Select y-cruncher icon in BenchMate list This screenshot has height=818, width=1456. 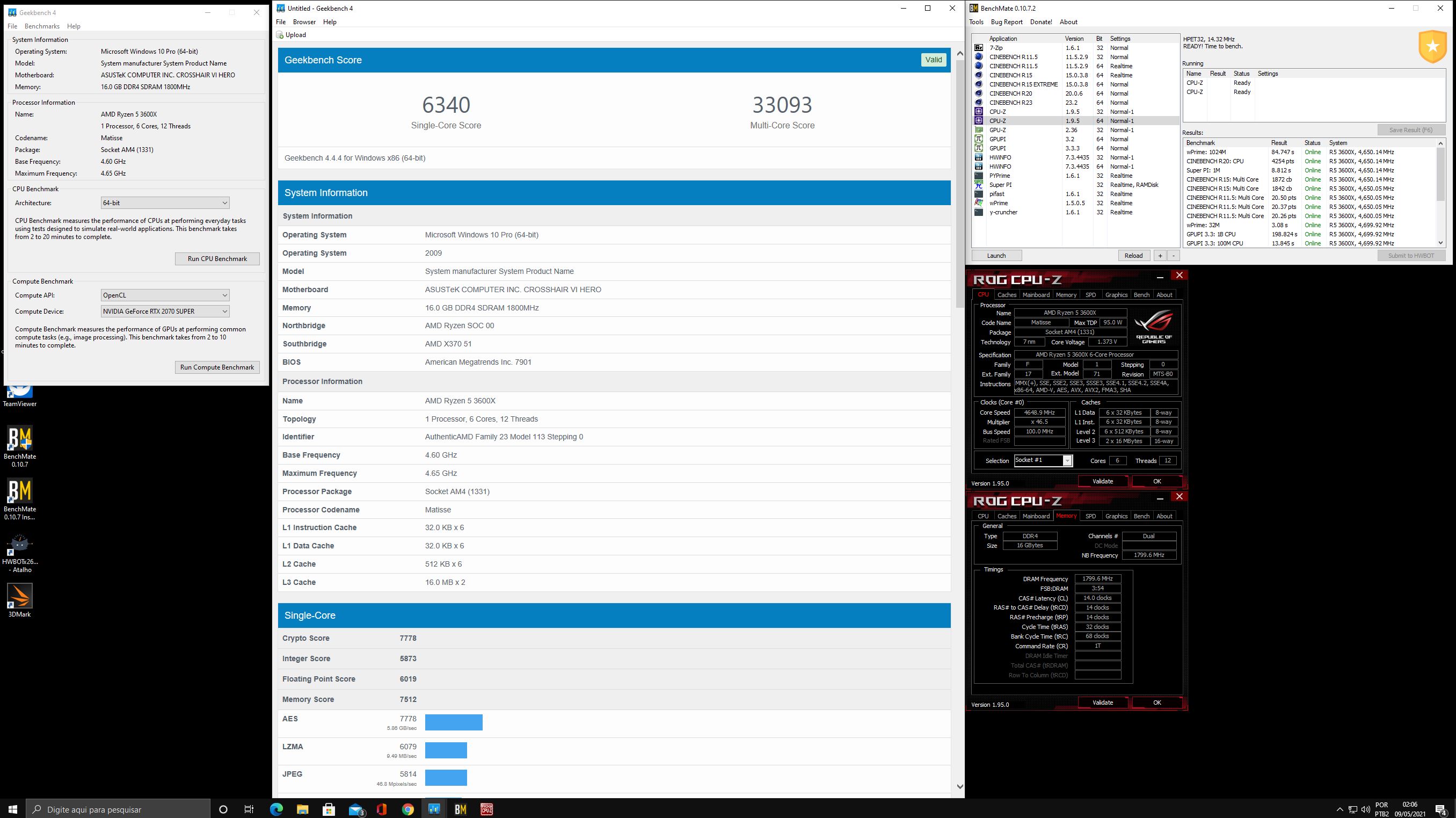pos(979,212)
